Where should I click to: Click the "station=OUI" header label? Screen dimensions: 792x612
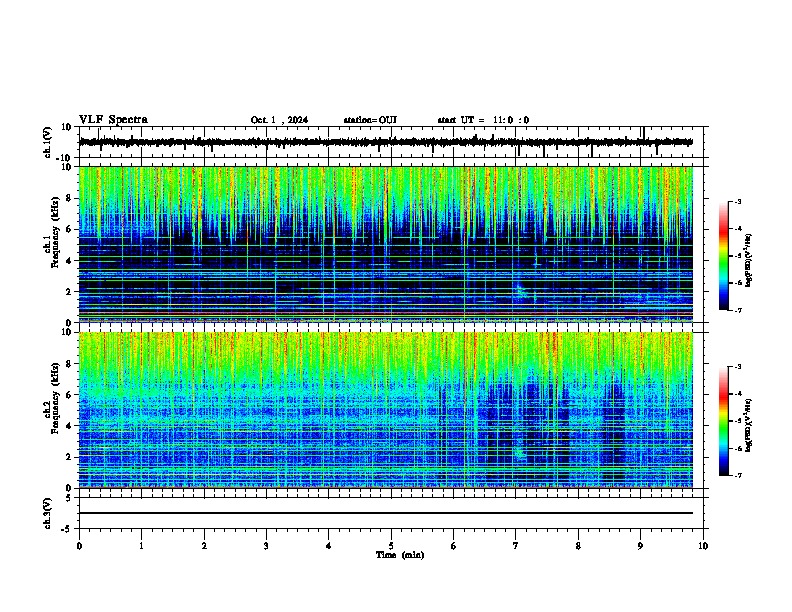pyautogui.click(x=370, y=120)
